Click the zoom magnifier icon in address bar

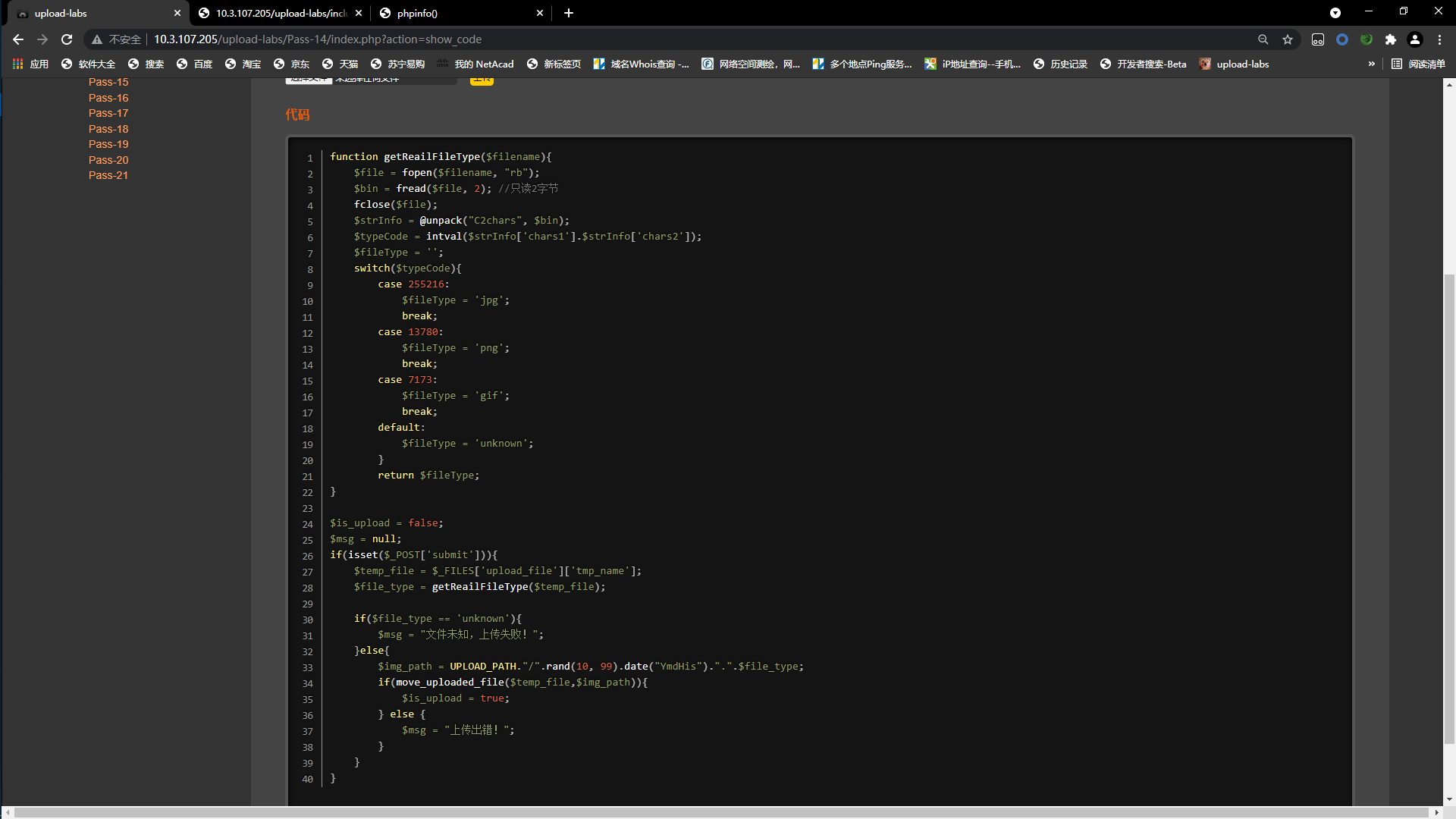[x=1263, y=39]
